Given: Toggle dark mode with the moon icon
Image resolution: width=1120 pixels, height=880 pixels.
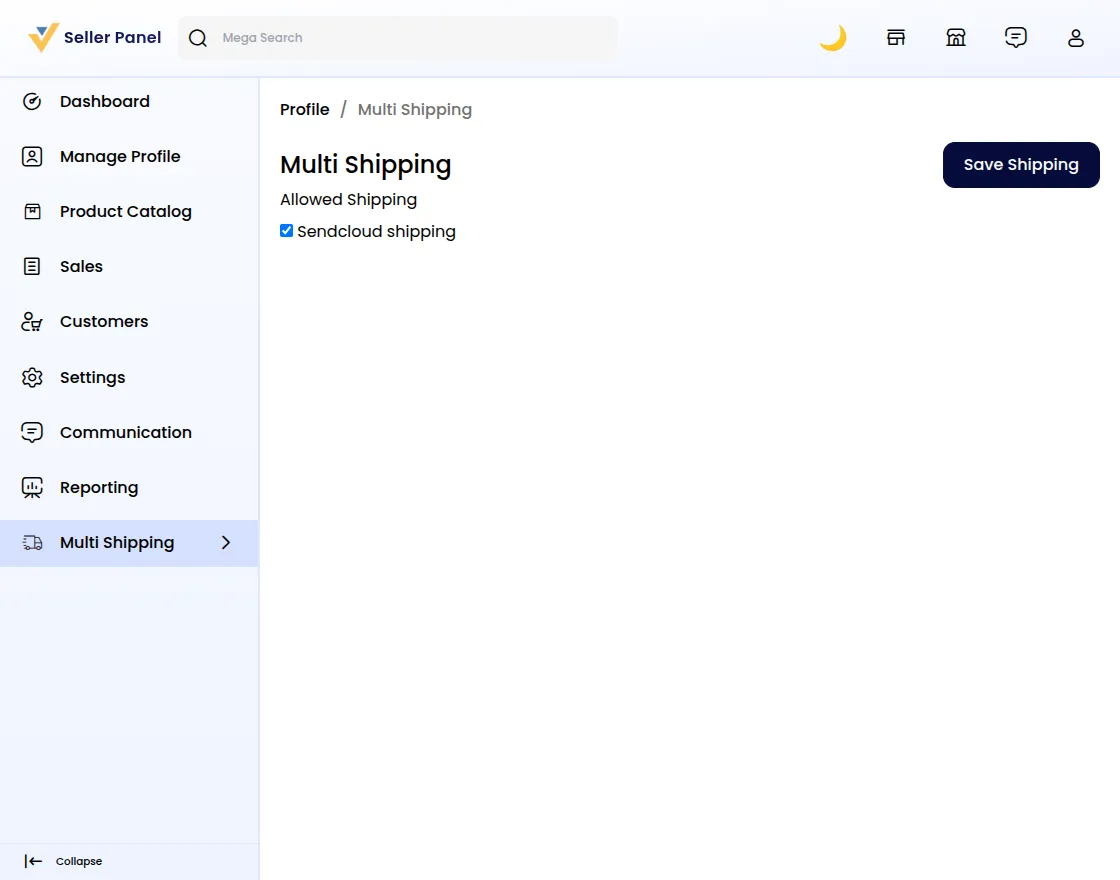Looking at the screenshot, I should click(x=833, y=38).
